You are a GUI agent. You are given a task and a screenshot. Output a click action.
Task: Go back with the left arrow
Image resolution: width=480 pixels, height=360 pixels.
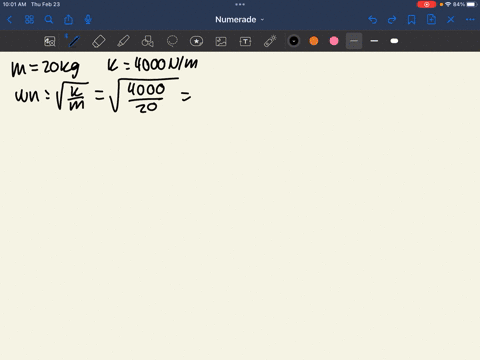pyautogui.click(x=9, y=20)
